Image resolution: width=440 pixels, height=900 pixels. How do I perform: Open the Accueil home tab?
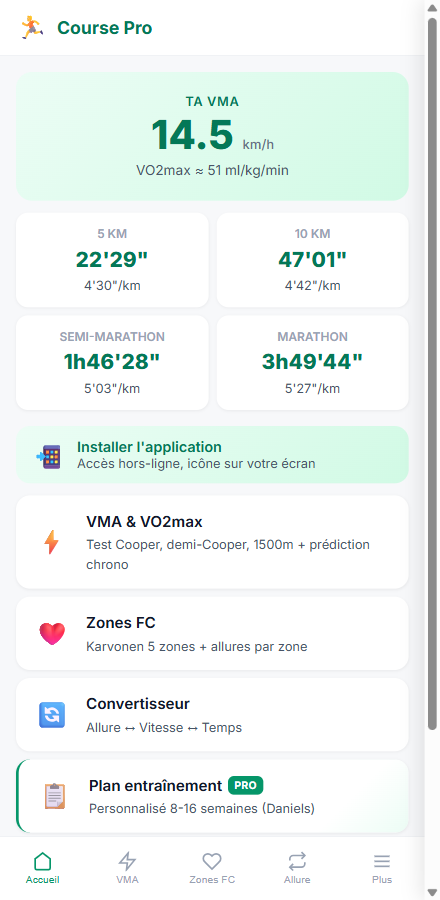point(42,867)
